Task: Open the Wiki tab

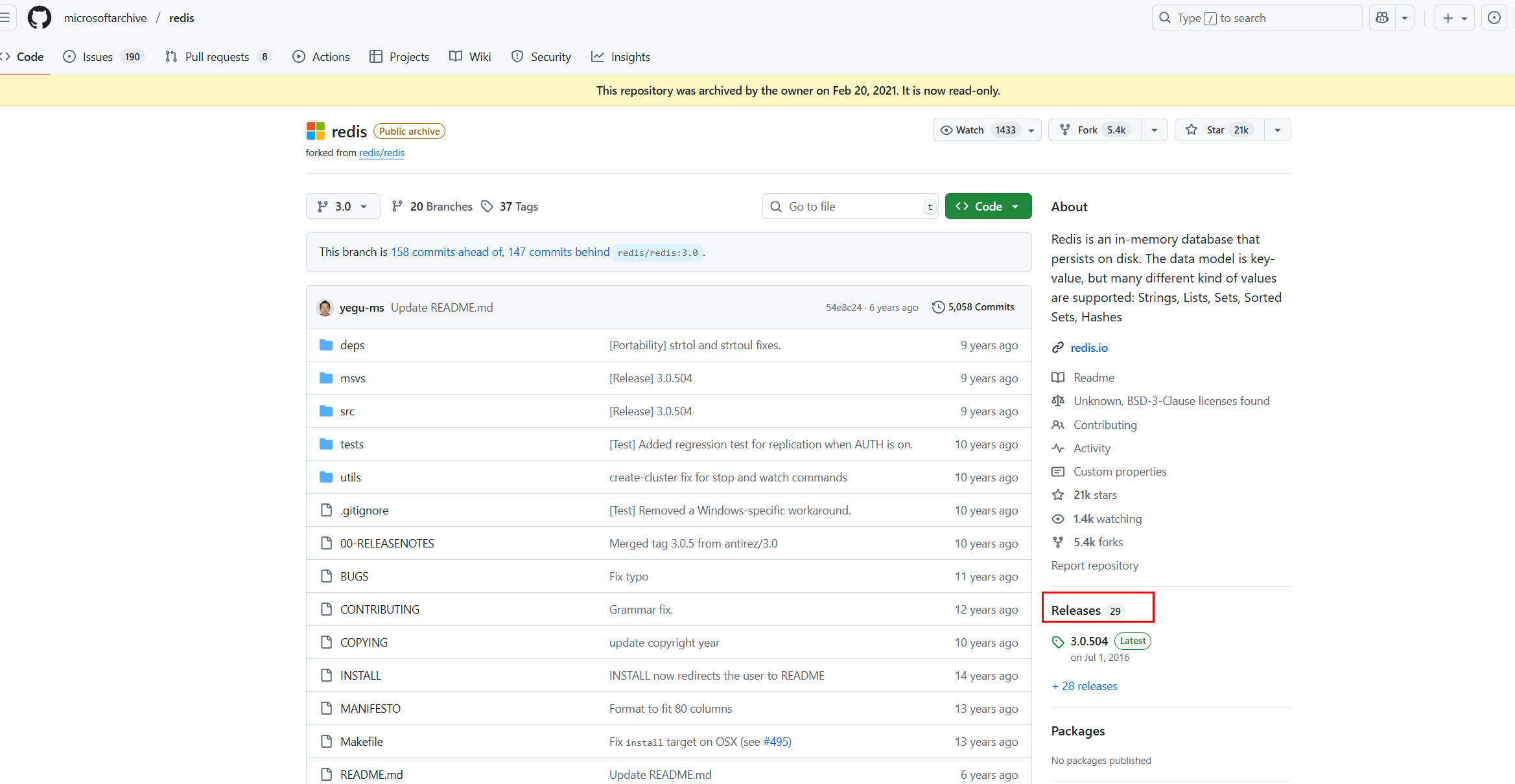Action: [x=470, y=56]
